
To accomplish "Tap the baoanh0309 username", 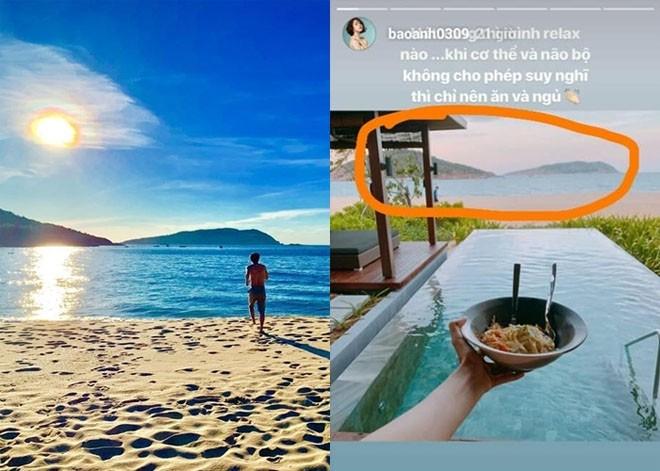I will 427,34.
